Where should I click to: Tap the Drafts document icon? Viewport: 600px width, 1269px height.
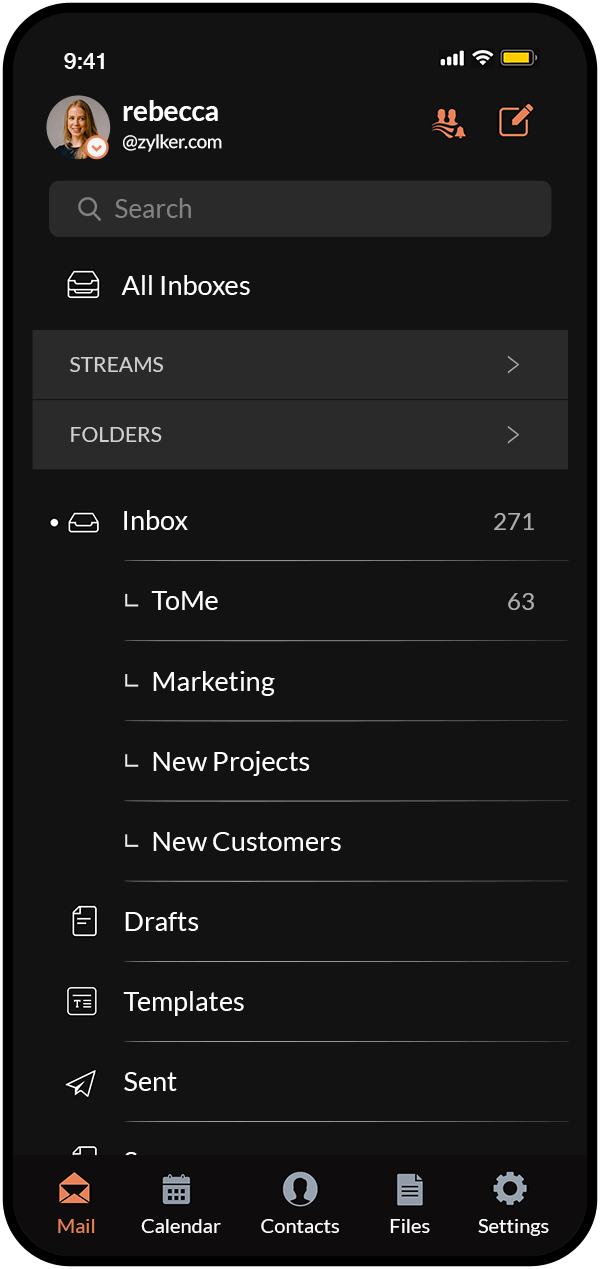85,921
